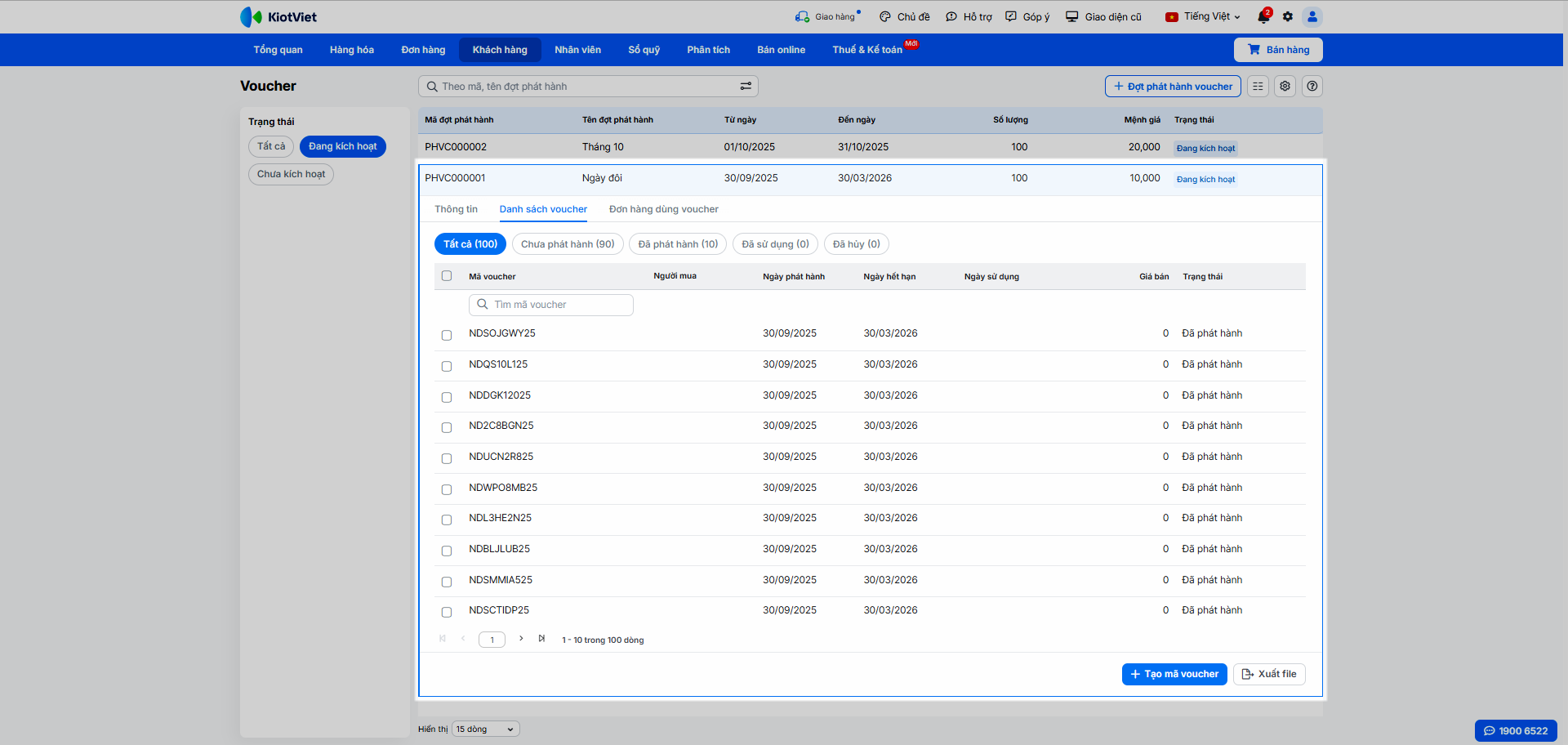Jump to last page of vouchers
Image resolution: width=1568 pixels, height=745 pixels.
click(x=541, y=639)
